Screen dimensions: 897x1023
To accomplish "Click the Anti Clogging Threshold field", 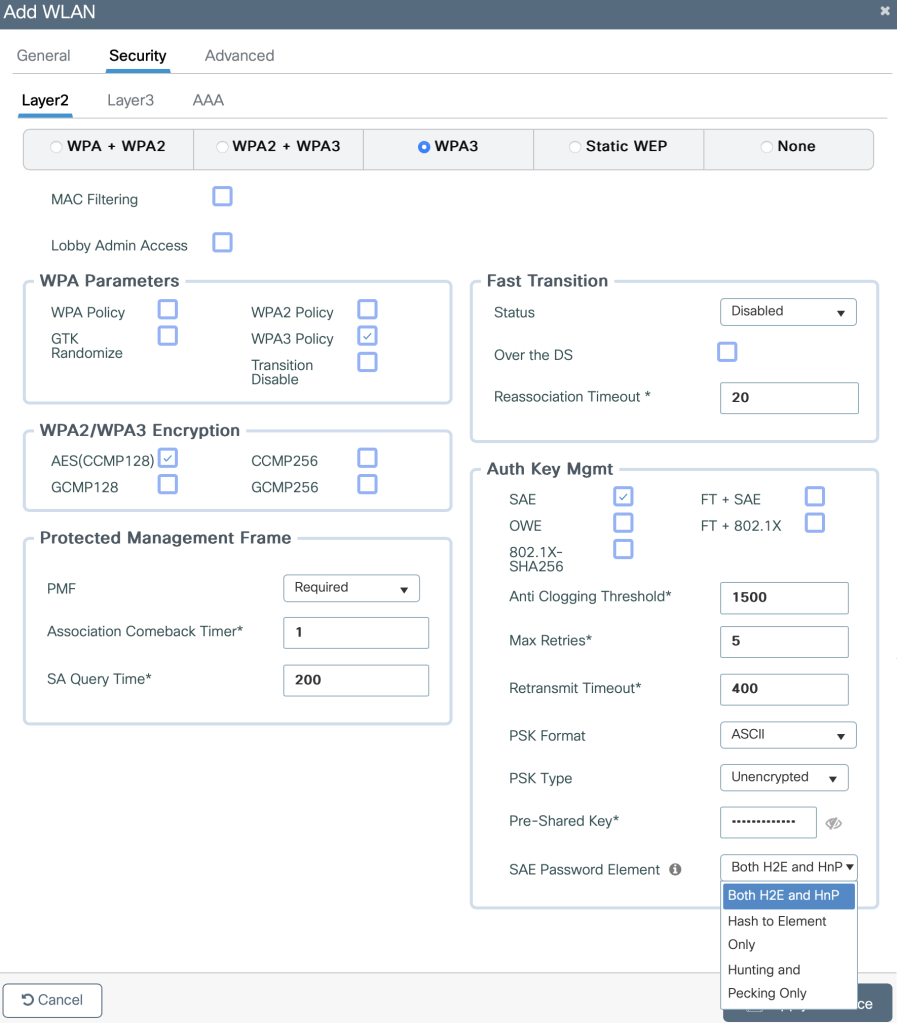I will (x=783, y=598).
